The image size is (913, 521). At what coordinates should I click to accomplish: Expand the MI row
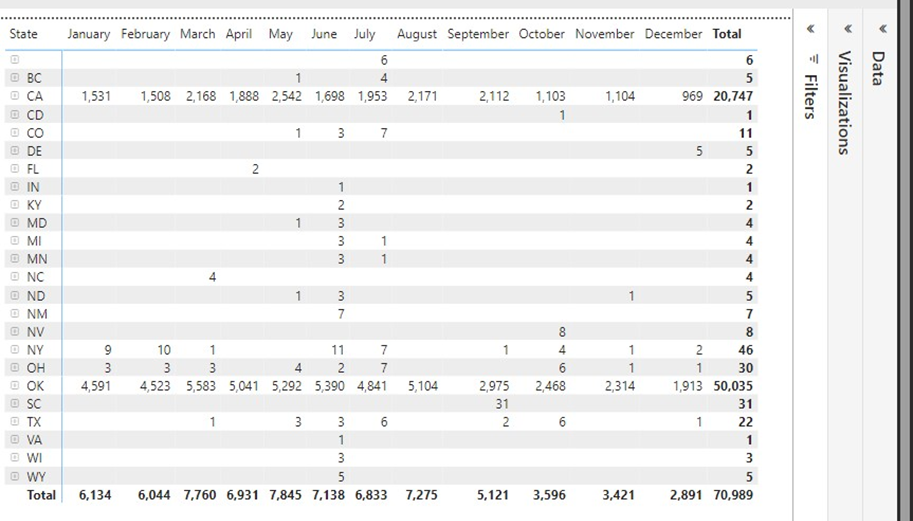point(15,241)
